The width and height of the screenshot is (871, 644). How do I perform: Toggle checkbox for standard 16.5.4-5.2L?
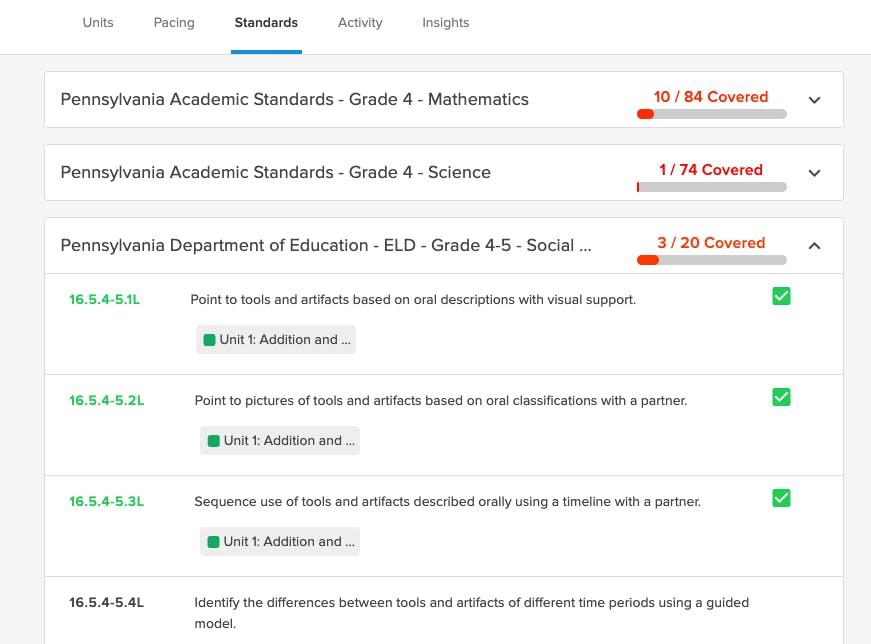click(x=781, y=397)
